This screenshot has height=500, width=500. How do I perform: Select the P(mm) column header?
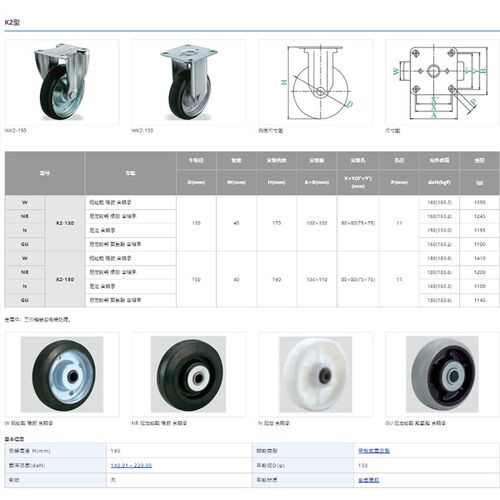399,182
